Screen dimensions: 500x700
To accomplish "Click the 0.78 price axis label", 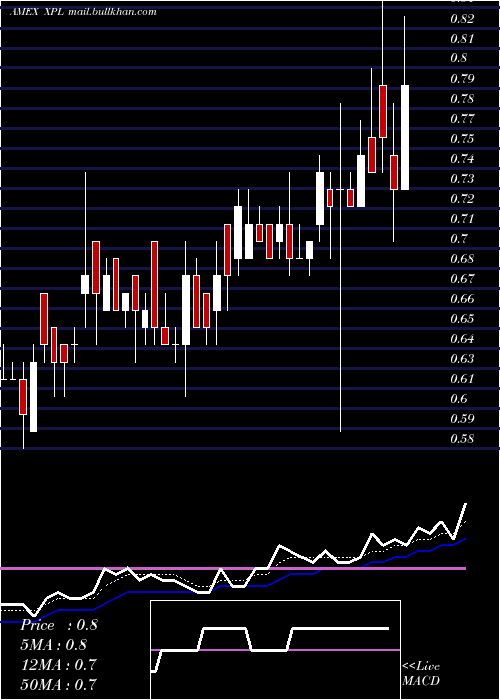I will pyautogui.click(x=462, y=98).
